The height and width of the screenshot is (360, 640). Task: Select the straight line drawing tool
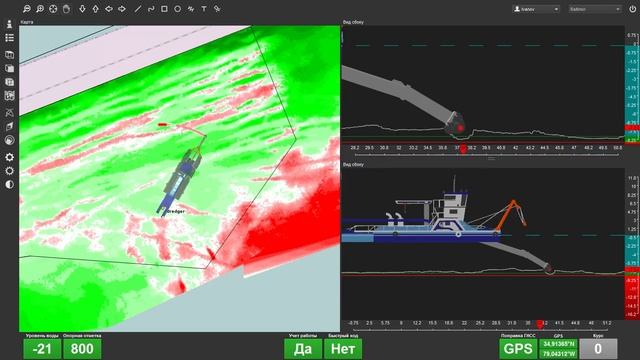coord(138,9)
